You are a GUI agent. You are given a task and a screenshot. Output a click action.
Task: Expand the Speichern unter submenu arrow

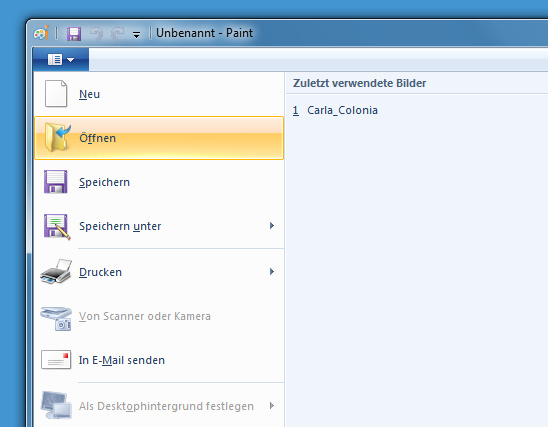pos(272,226)
